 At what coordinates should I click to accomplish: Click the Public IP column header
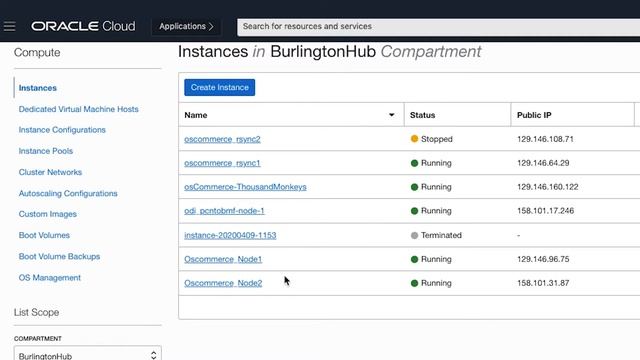point(534,115)
